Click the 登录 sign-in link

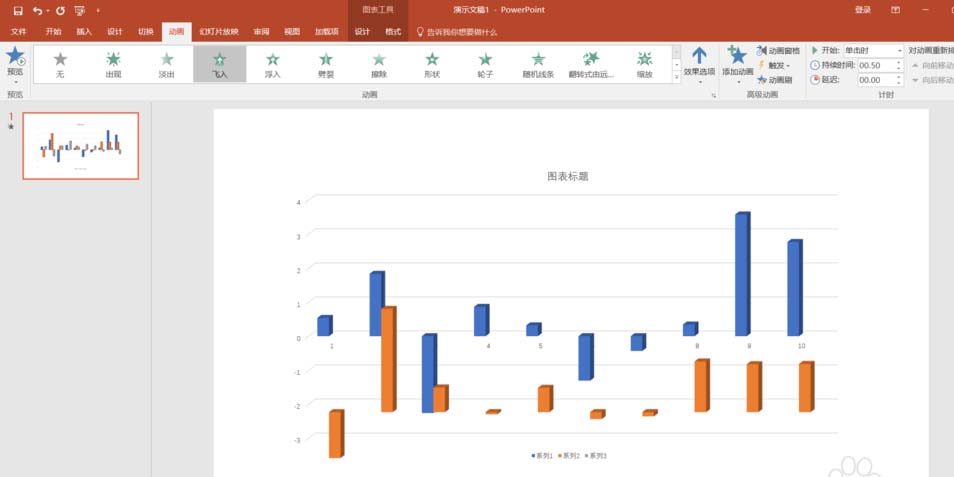click(862, 10)
